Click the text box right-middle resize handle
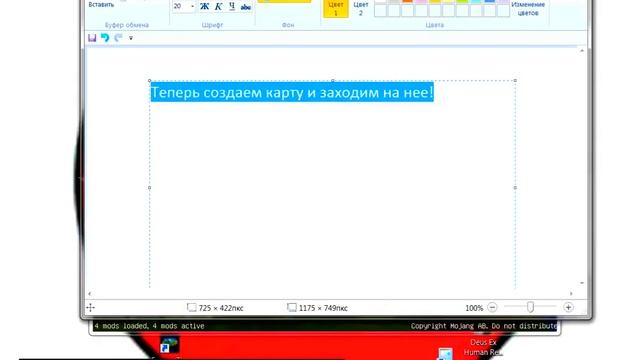Viewport: 640px width, 360px height. tap(515, 188)
